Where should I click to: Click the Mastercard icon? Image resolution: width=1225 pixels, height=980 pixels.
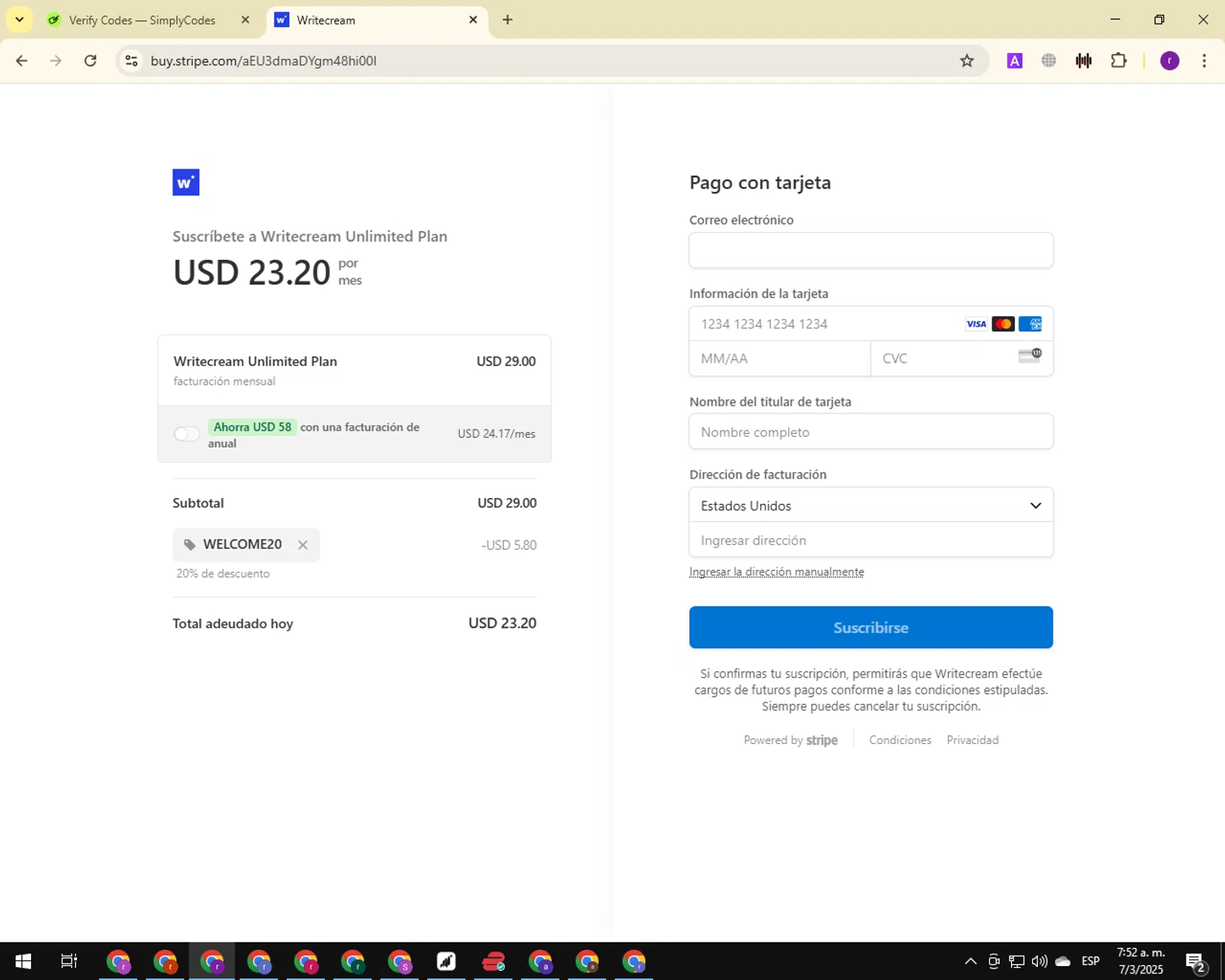(1003, 324)
